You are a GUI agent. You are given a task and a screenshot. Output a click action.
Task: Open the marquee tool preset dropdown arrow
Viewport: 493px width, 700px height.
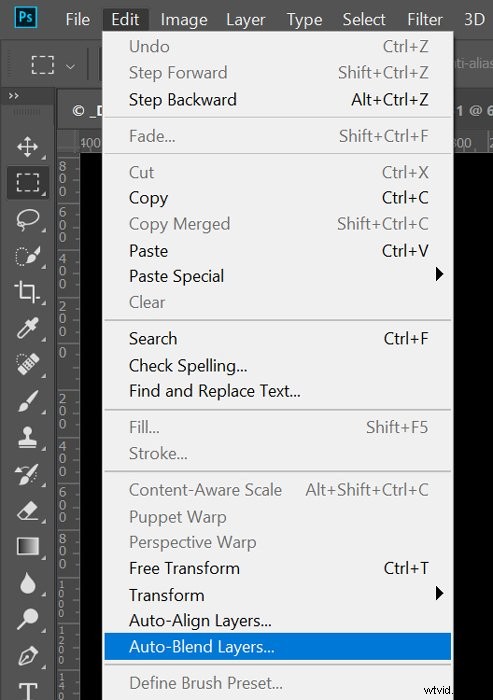click(x=70, y=67)
